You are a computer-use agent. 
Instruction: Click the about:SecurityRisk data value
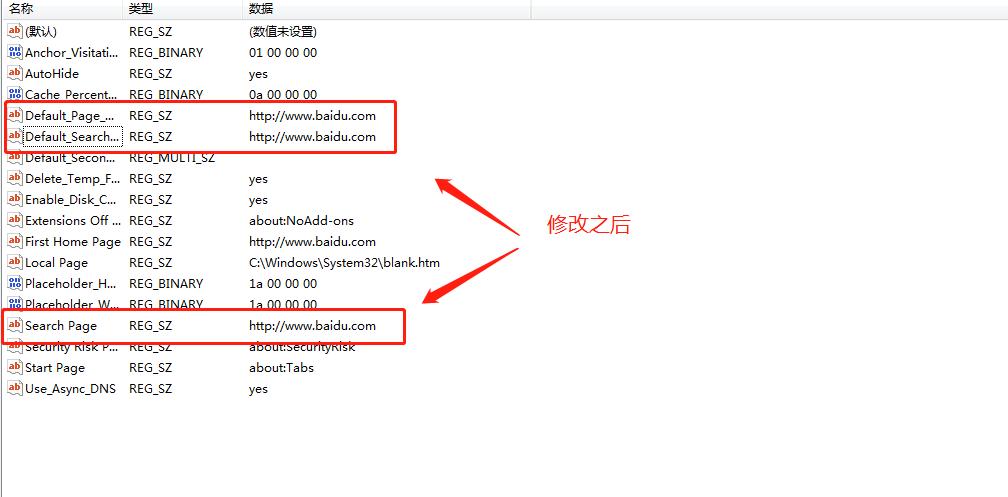(x=302, y=347)
